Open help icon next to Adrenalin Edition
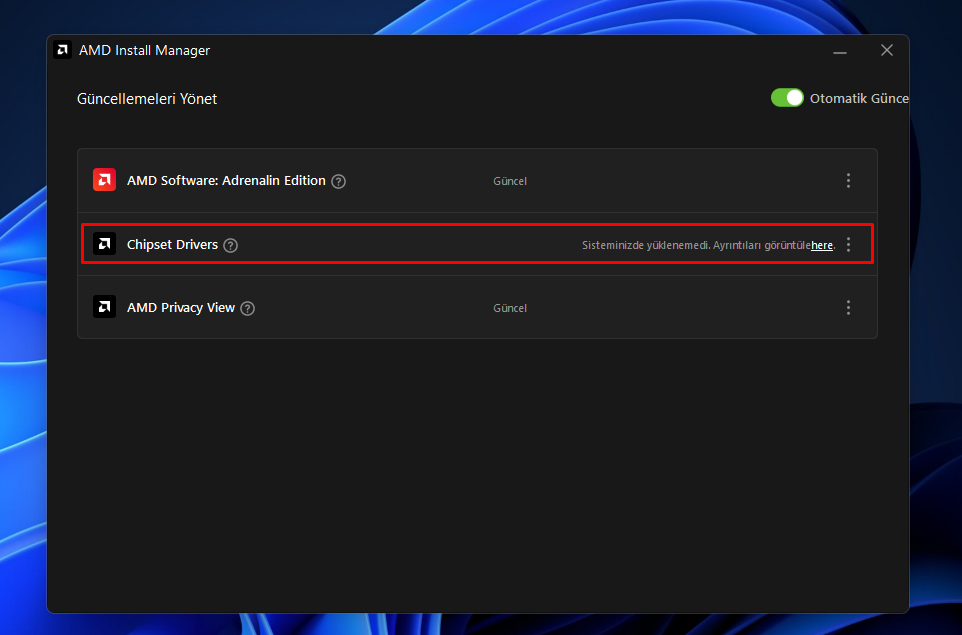 pos(338,182)
